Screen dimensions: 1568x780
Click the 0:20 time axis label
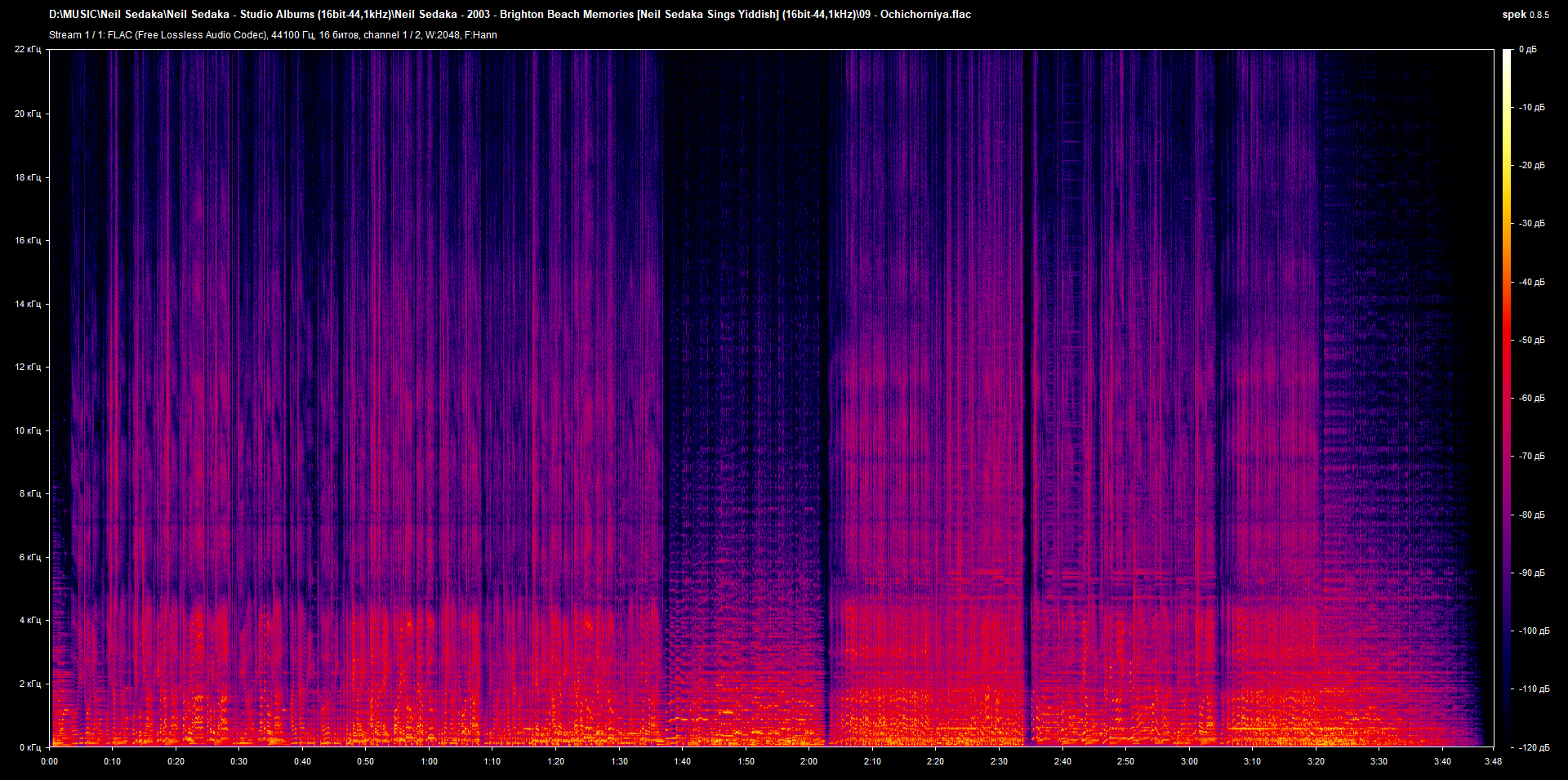point(176,761)
